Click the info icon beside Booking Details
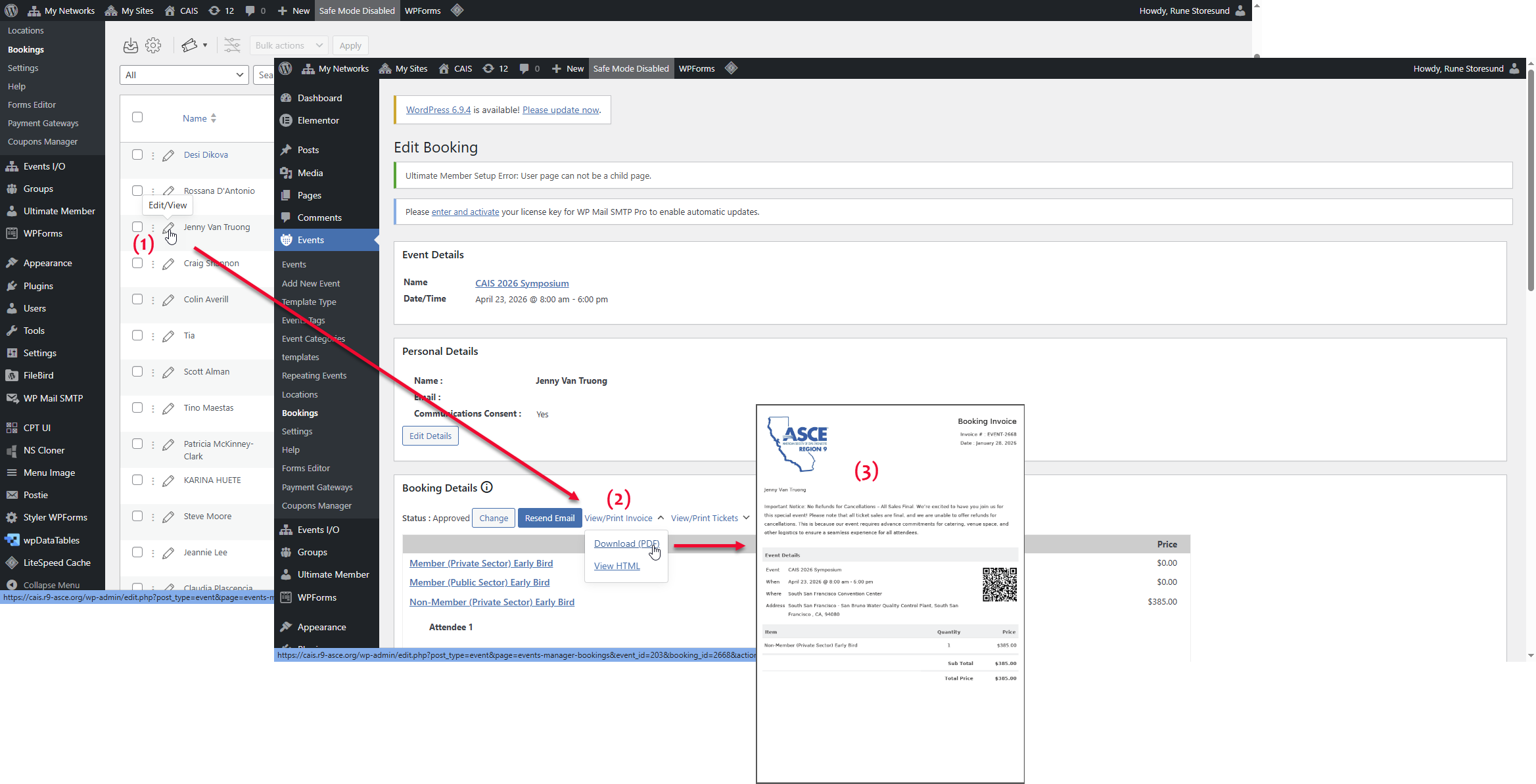This screenshot has width=1536, height=784. pos(486,488)
